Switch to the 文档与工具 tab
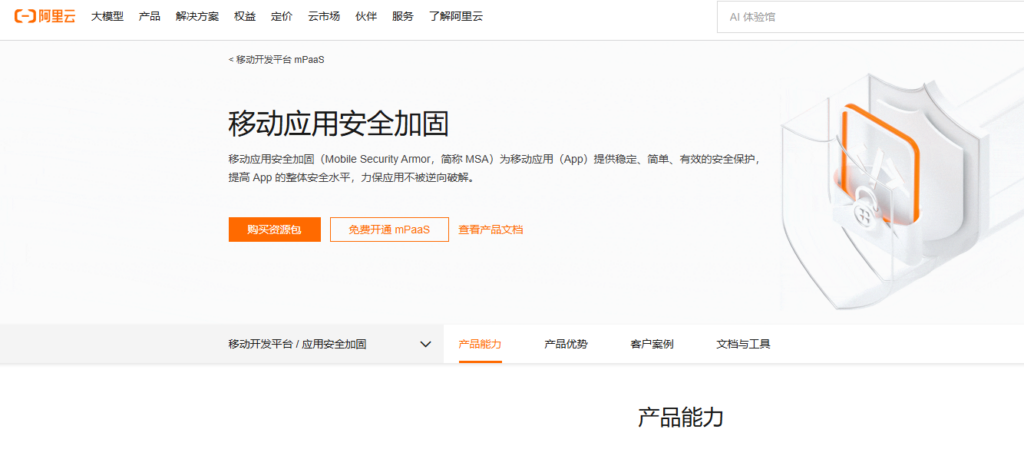This screenshot has width=1024, height=469. click(743, 344)
